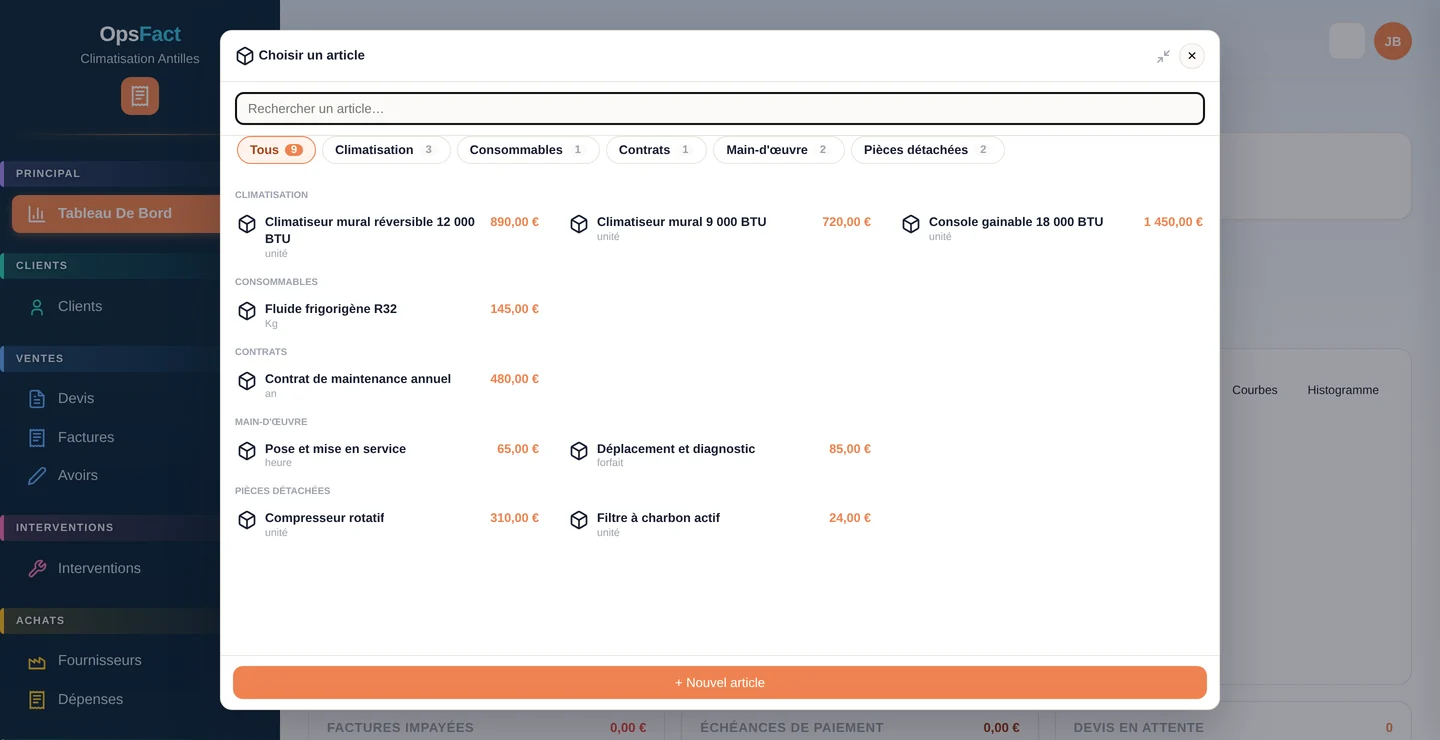
Task: Click the cube icon beside Fluide frigorigène R32
Action: pos(247,311)
